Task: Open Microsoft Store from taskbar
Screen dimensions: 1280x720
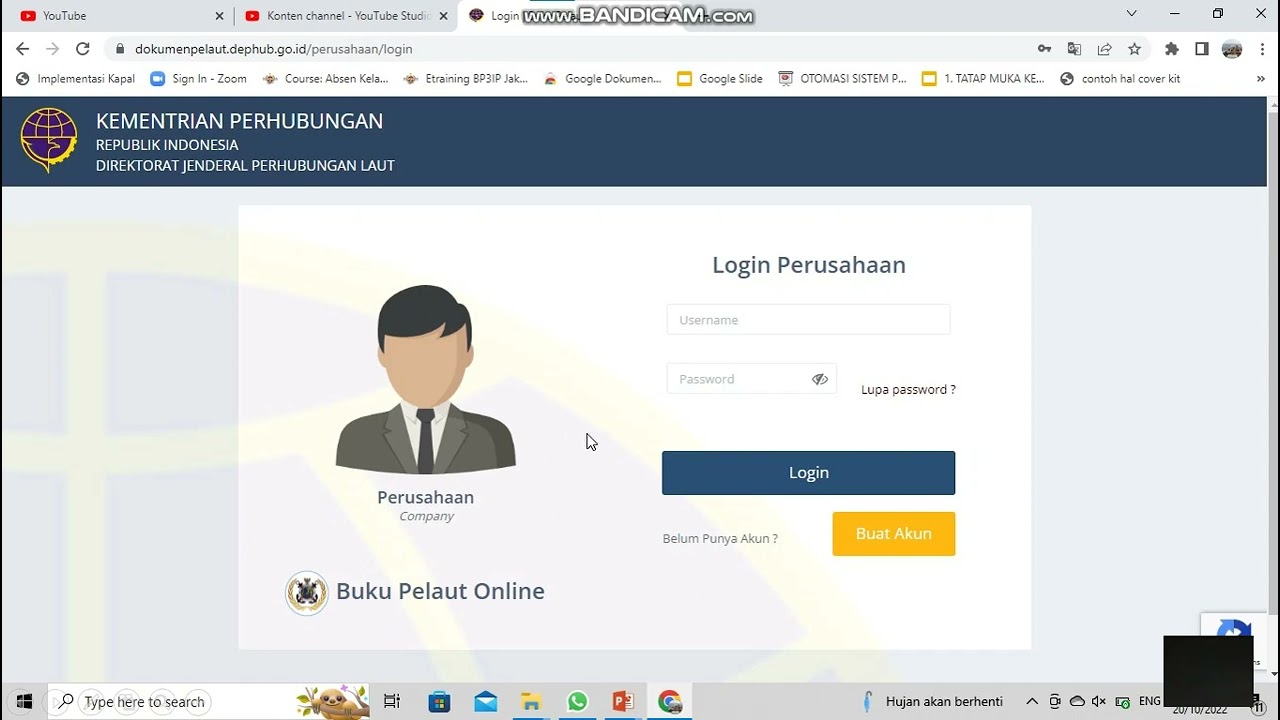Action: pyautogui.click(x=439, y=701)
